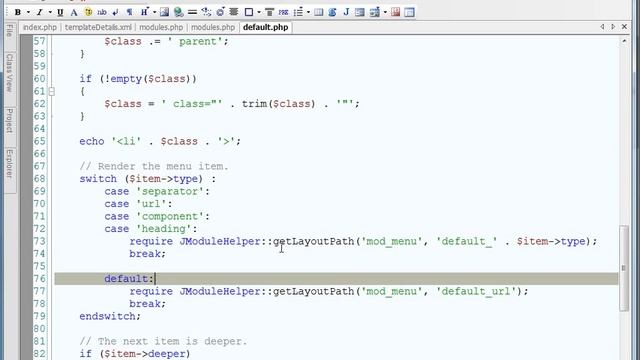Insert an image tag with the picture icon
The height and width of the screenshot is (360, 640).
[164, 12]
